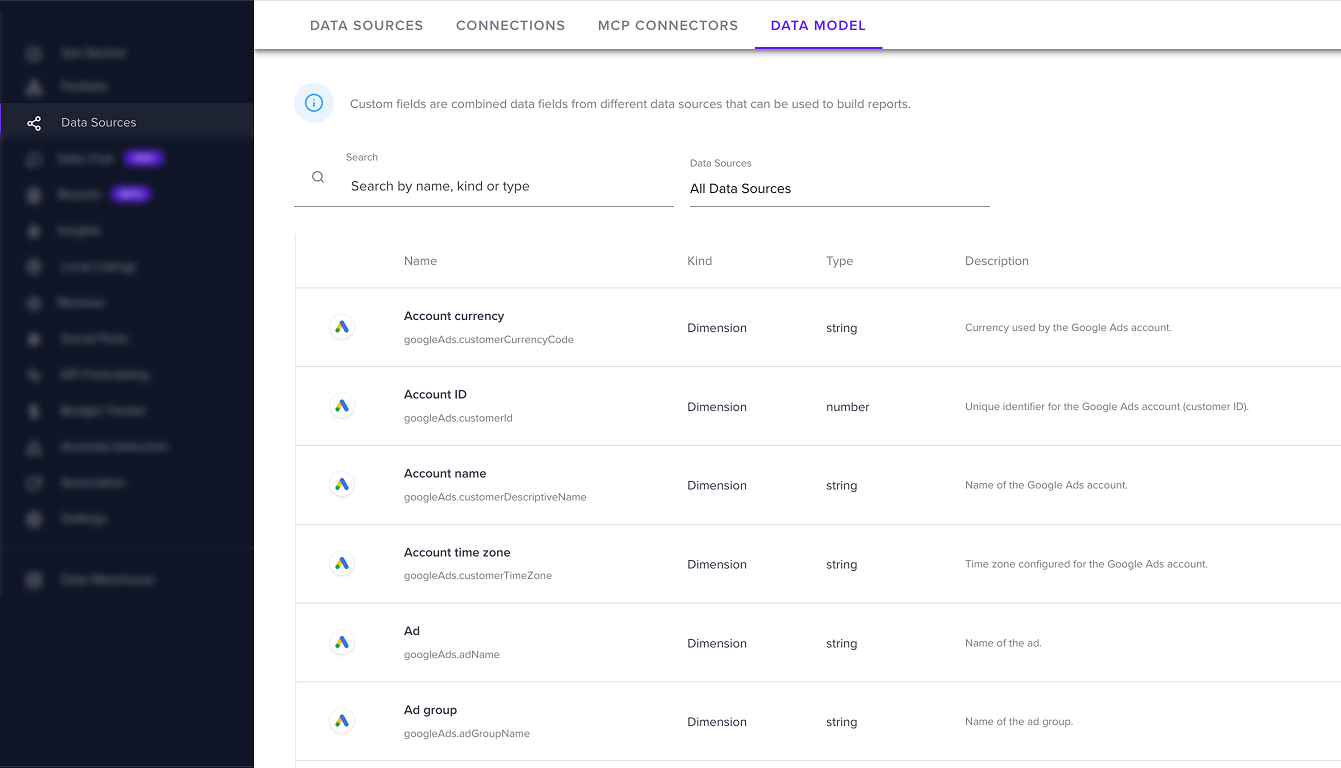Click the Type column header
This screenshot has height=768, width=1341.
point(840,261)
